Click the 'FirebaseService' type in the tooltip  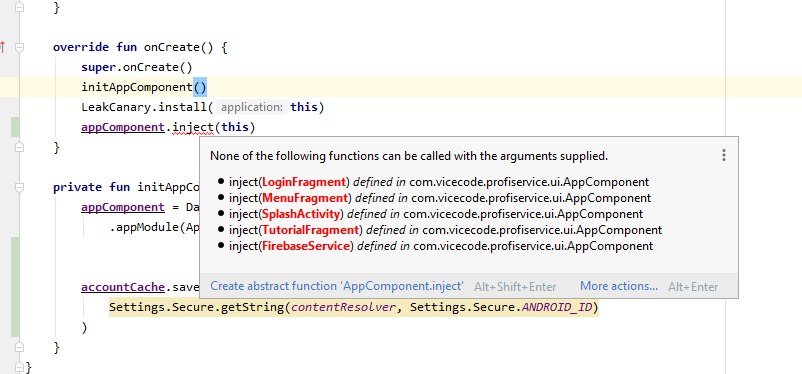306,246
